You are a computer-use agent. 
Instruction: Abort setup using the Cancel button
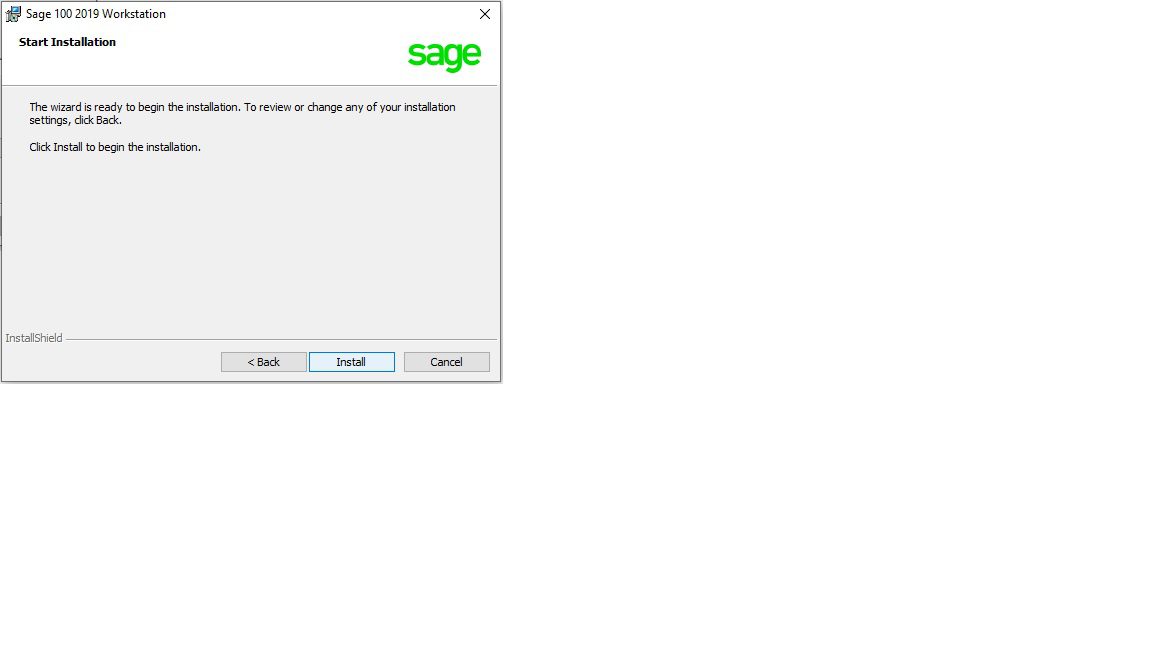click(447, 362)
